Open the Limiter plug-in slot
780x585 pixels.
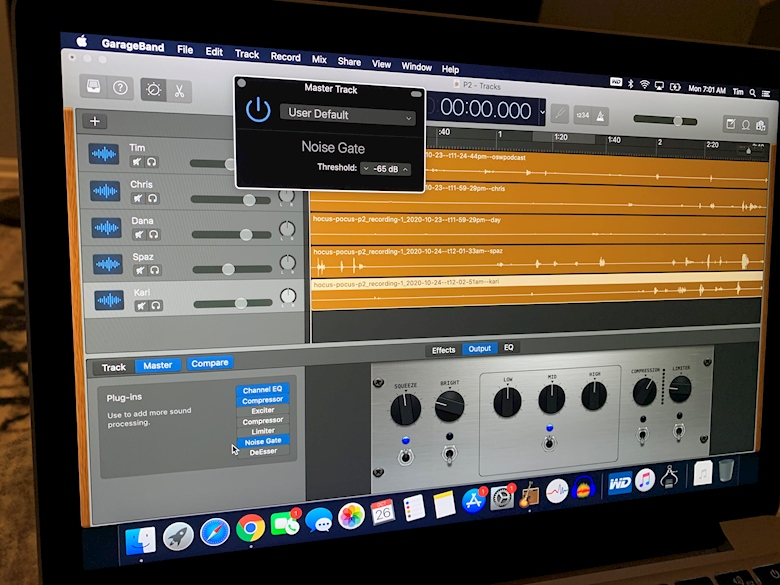click(x=263, y=431)
